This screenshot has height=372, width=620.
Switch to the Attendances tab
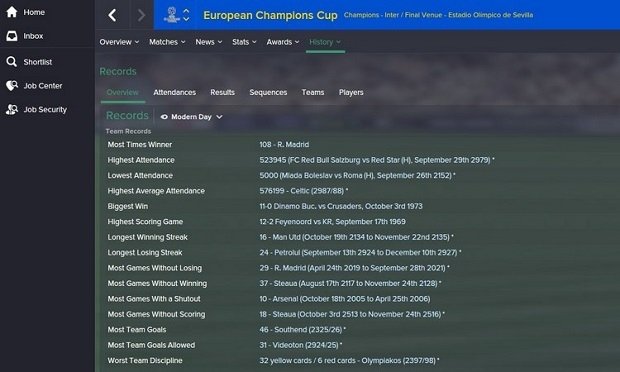click(174, 93)
